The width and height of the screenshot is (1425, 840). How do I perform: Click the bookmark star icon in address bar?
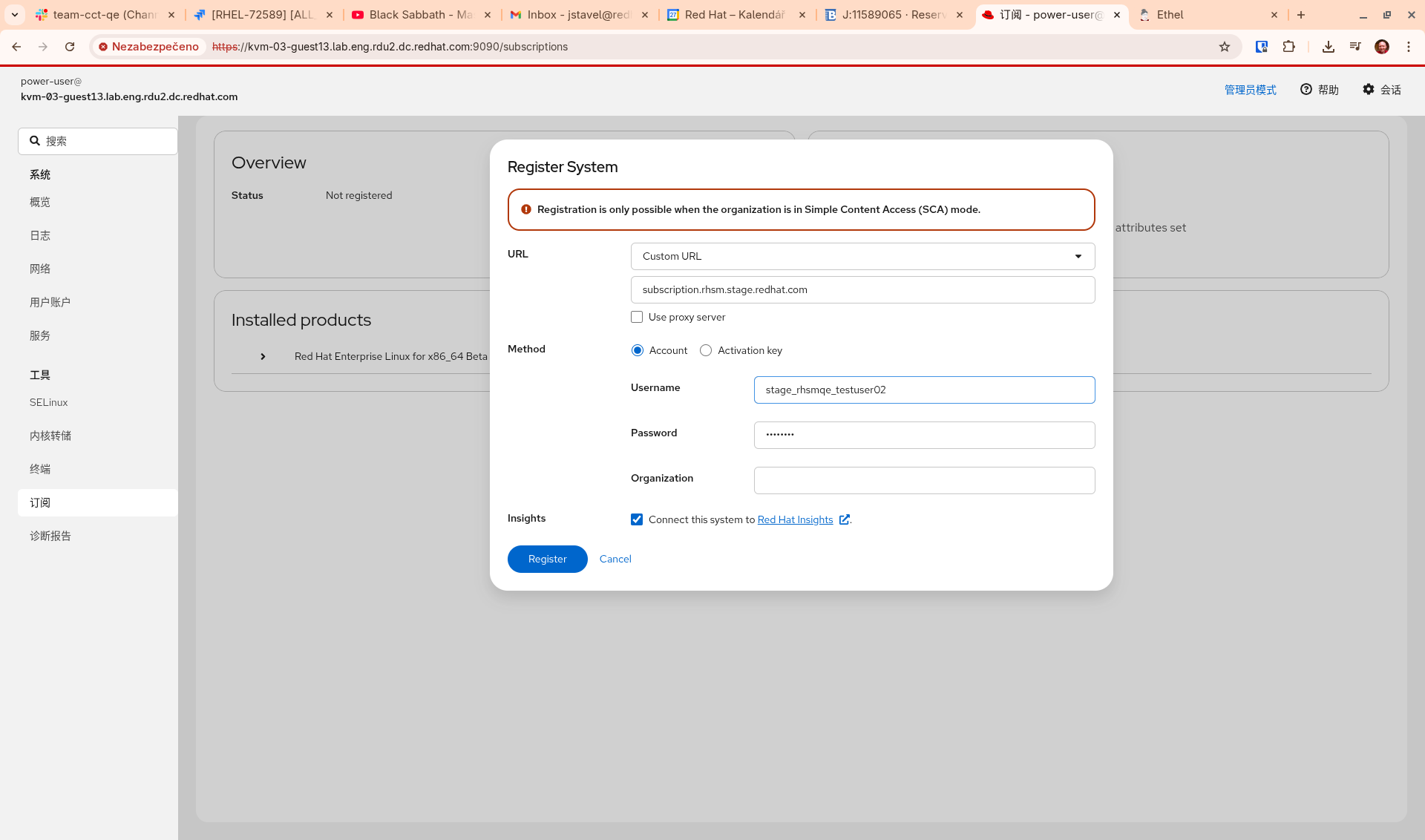[x=1225, y=47]
